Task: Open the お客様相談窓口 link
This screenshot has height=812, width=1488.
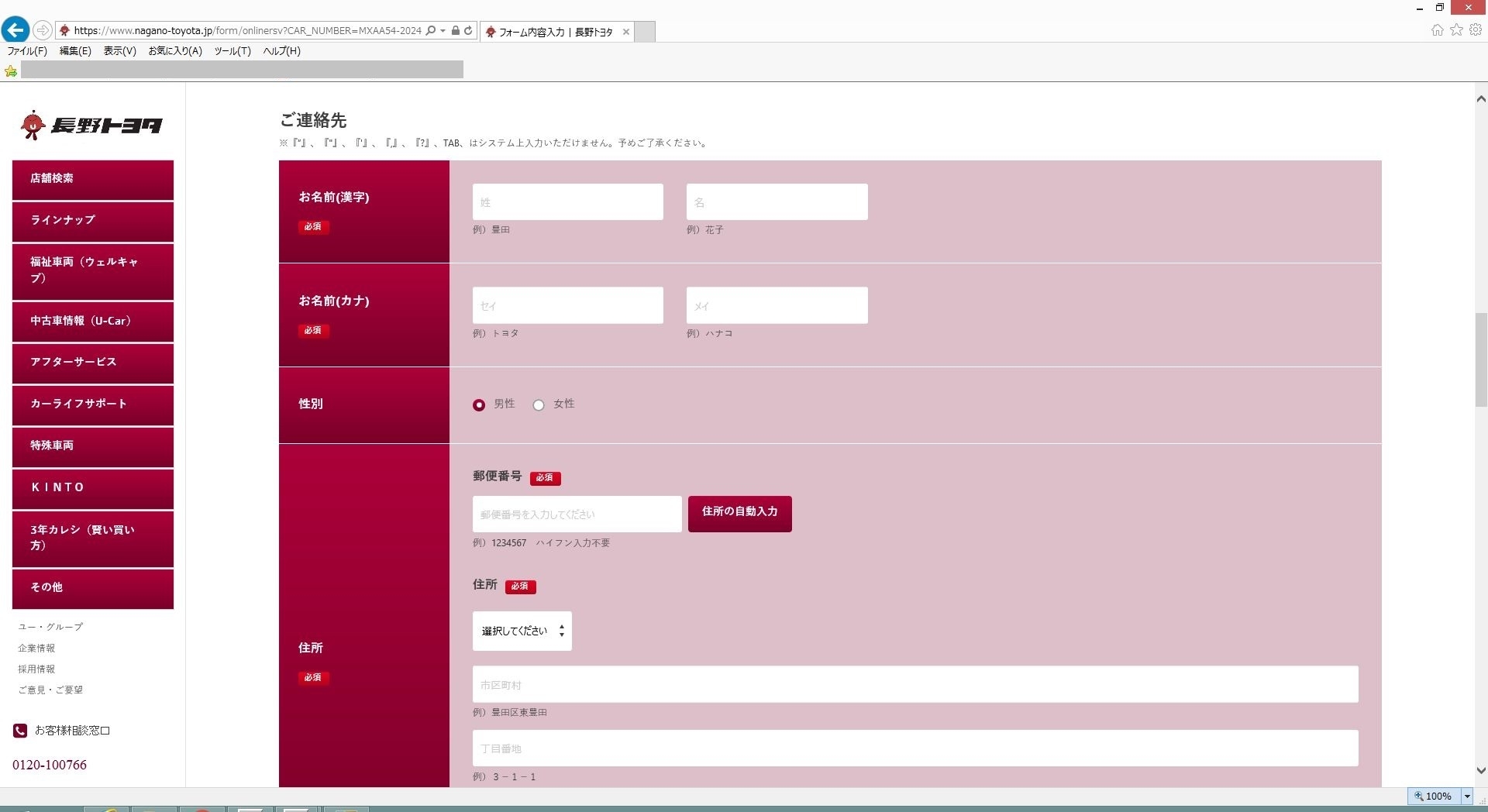Action: [72, 731]
